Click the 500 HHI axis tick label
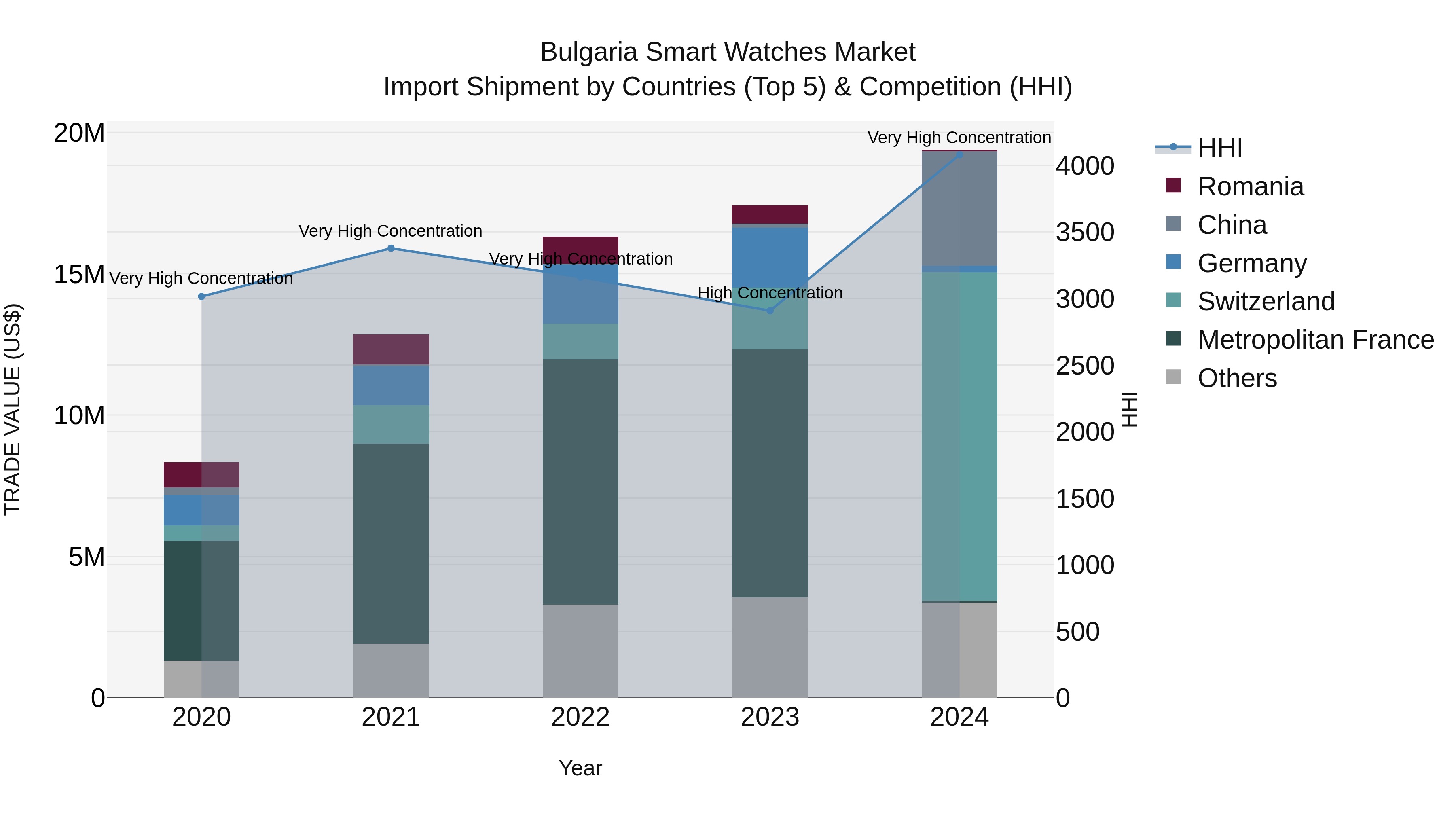The width and height of the screenshot is (1456, 819). 1078,632
